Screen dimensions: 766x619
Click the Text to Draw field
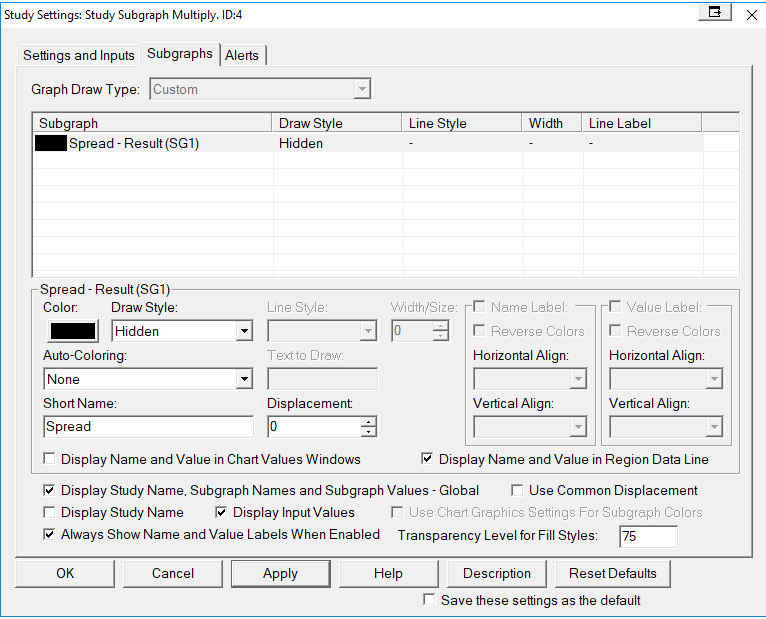(x=322, y=379)
